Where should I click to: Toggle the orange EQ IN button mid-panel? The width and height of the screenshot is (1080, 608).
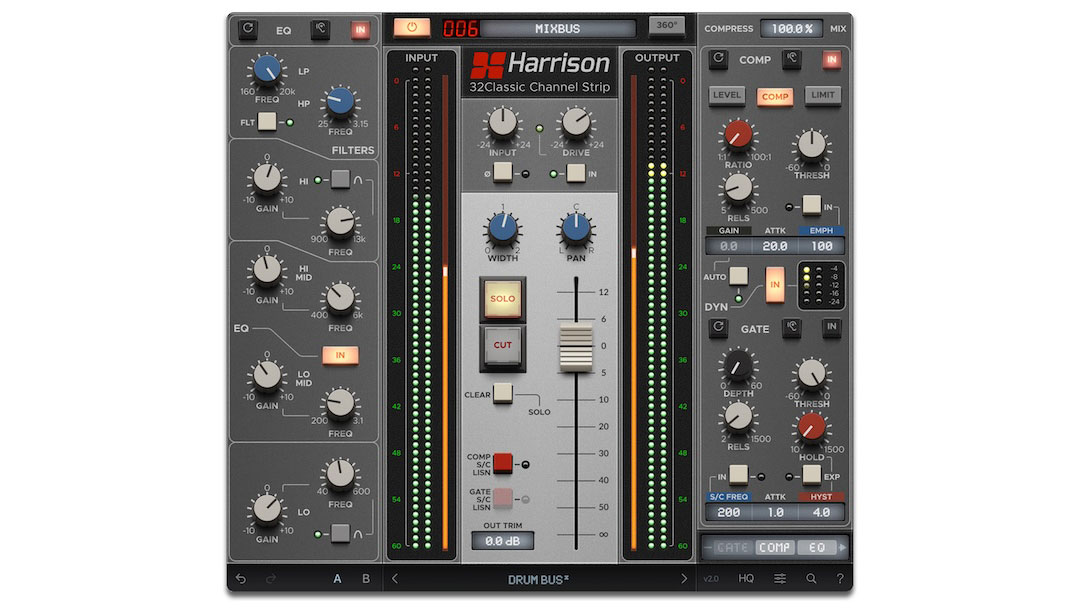click(x=340, y=355)
